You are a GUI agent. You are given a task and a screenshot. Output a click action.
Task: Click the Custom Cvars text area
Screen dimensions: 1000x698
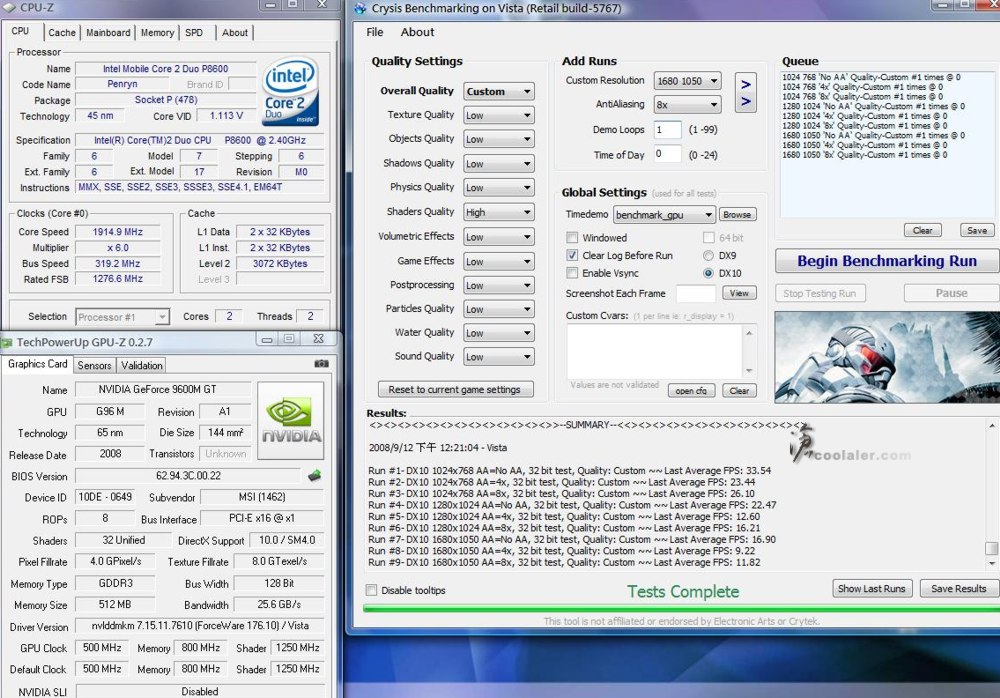click(x=655, y=352)
